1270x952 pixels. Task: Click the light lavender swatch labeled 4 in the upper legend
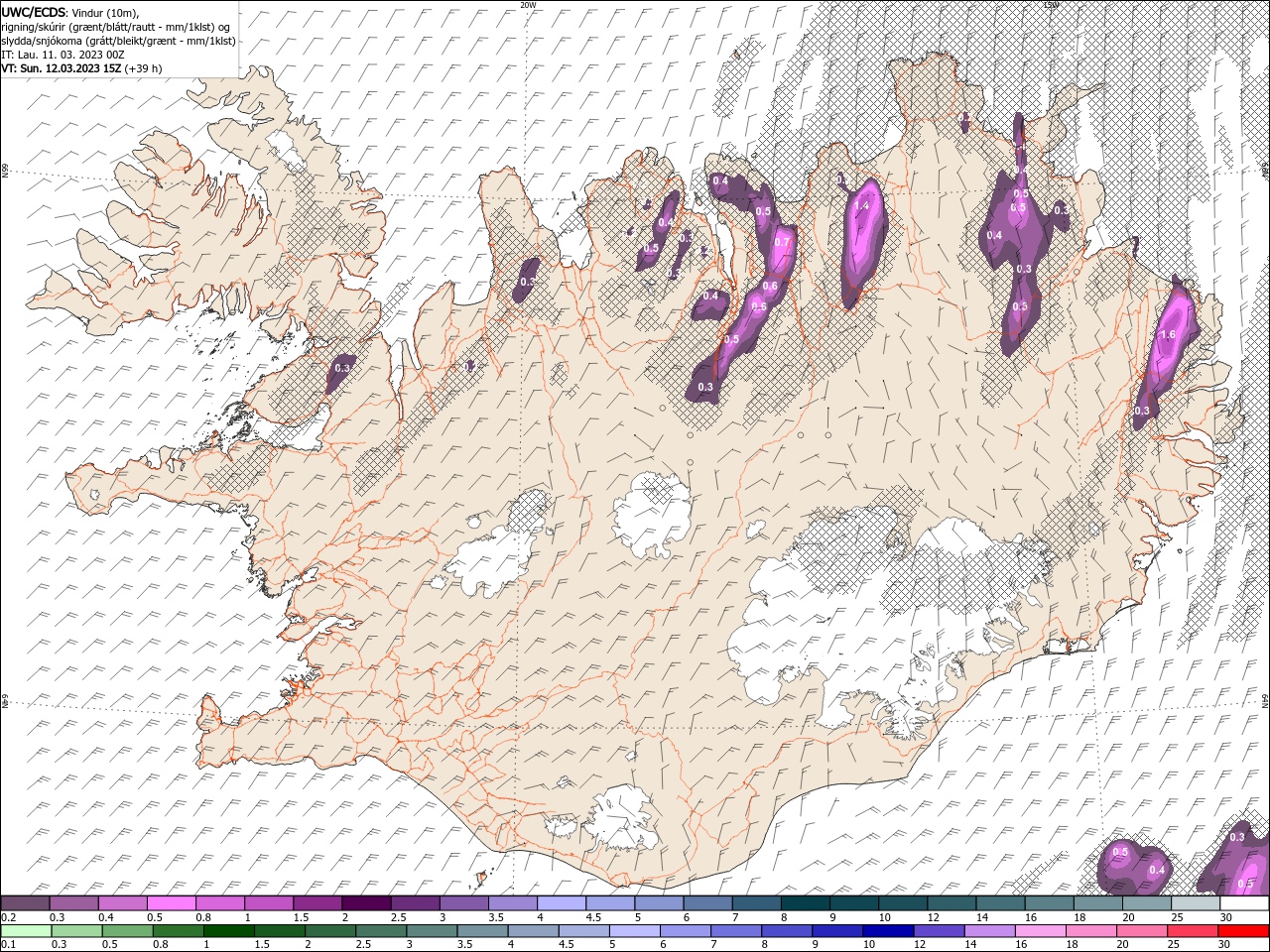point(561,903)
